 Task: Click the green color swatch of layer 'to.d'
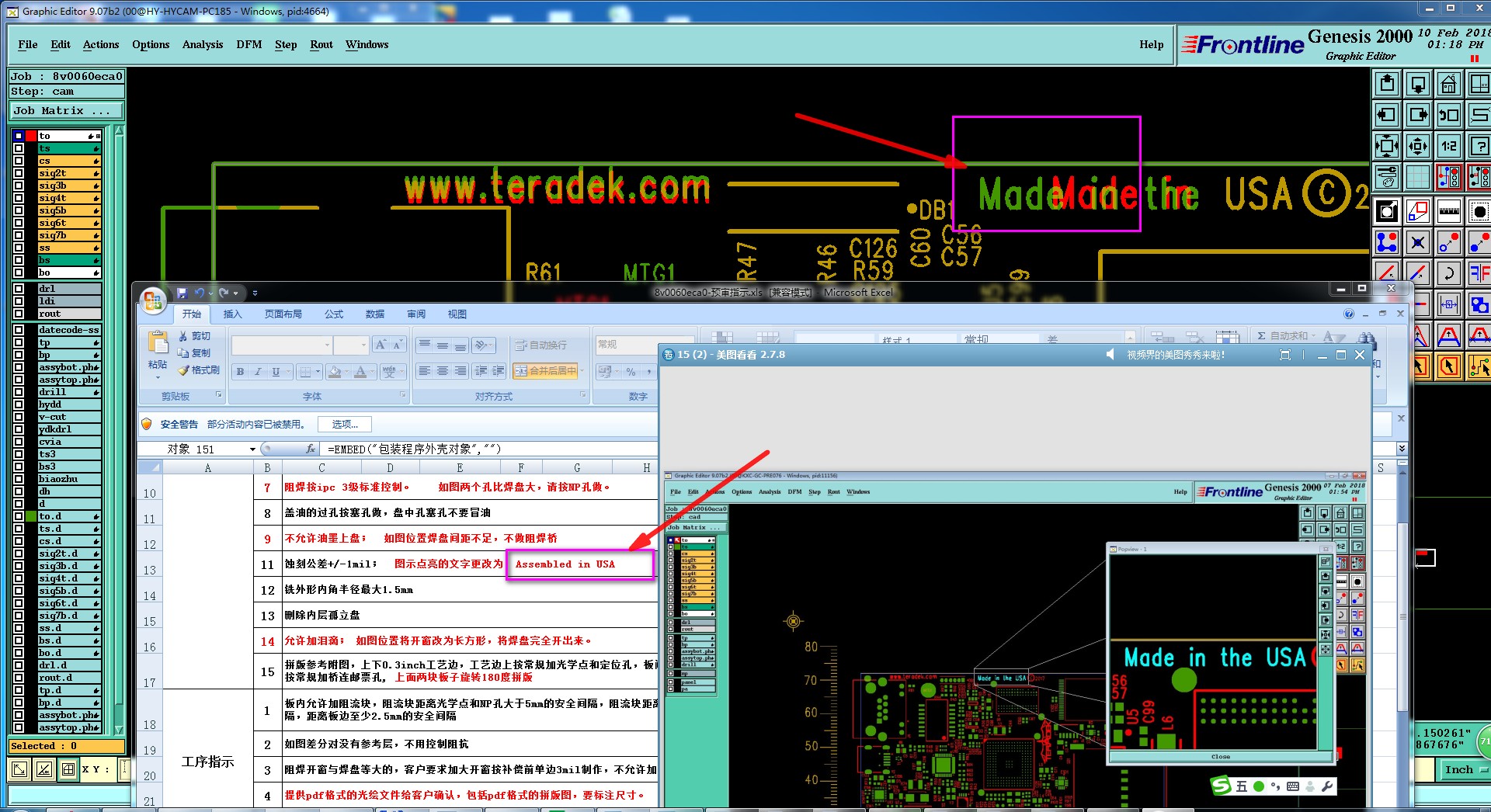tap(31, 516)
